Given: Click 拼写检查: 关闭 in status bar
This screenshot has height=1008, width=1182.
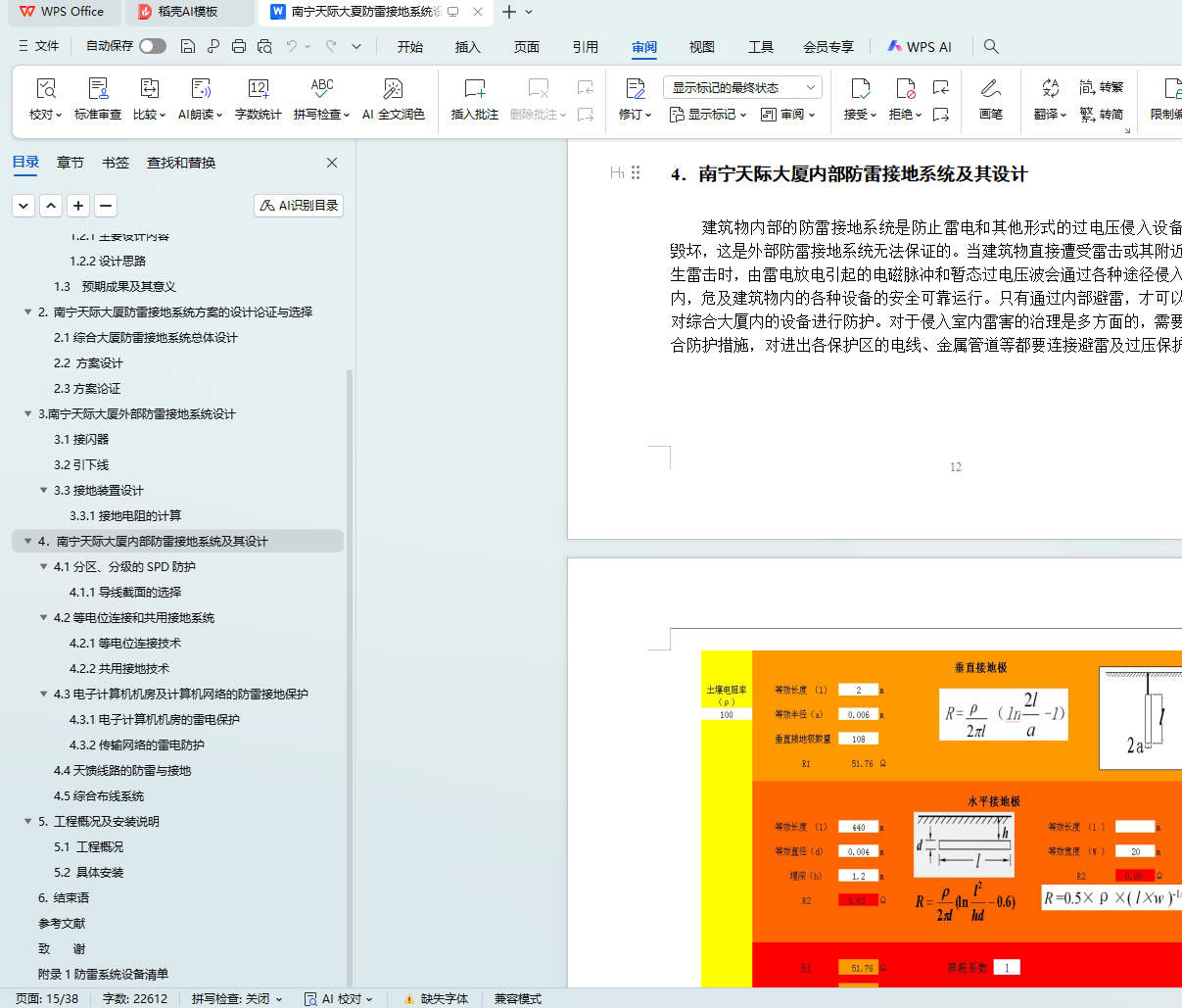Looking at the screenshot, I should (x=235, y=998).
